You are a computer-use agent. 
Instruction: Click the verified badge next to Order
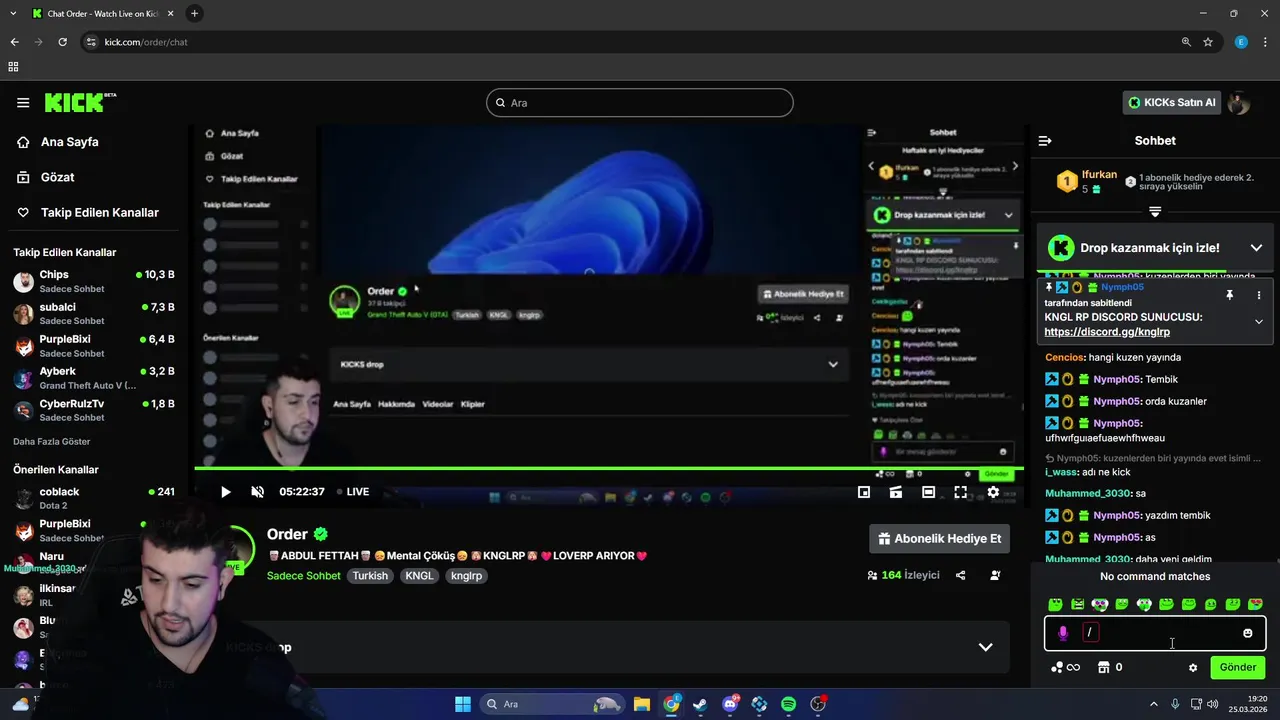(321, 534)
